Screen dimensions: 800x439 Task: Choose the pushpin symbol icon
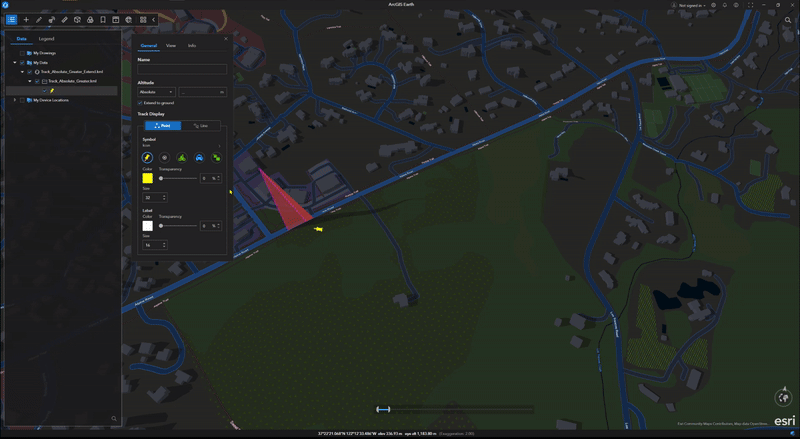tap(147, 158)
